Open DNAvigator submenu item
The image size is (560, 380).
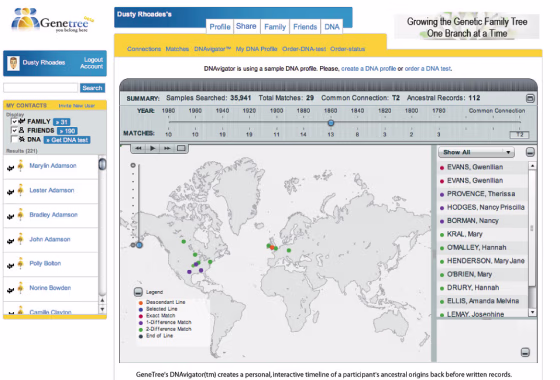point(212,49)
